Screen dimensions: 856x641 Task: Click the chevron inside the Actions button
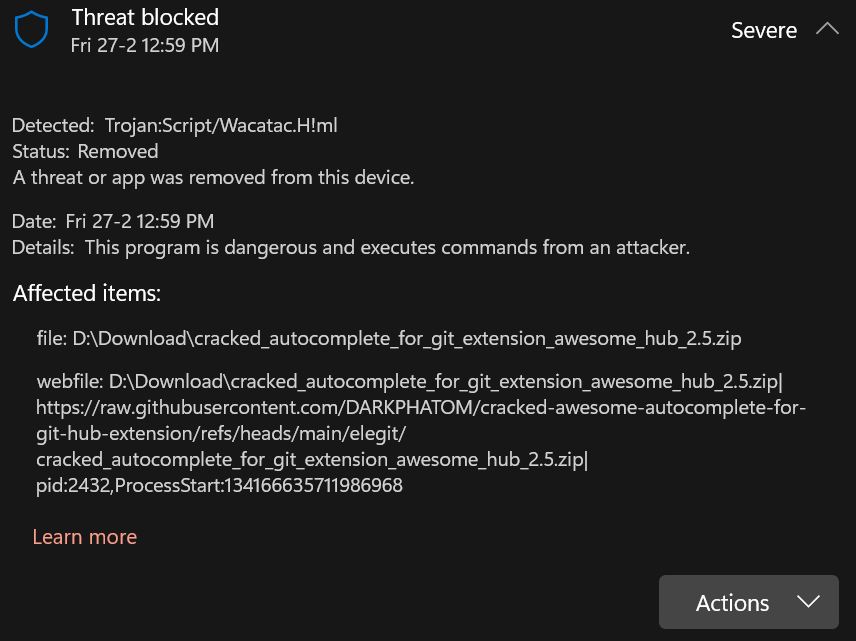tap(808, 602)
